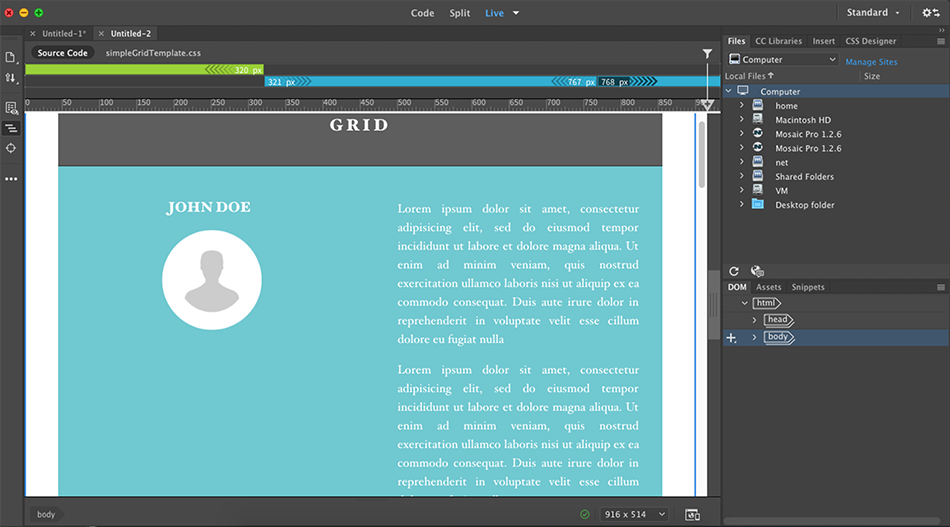The height and width of the screenshot is (527, 950).
Task: Open the Live view mode dropdown arrow
Action: pos(516,13)
